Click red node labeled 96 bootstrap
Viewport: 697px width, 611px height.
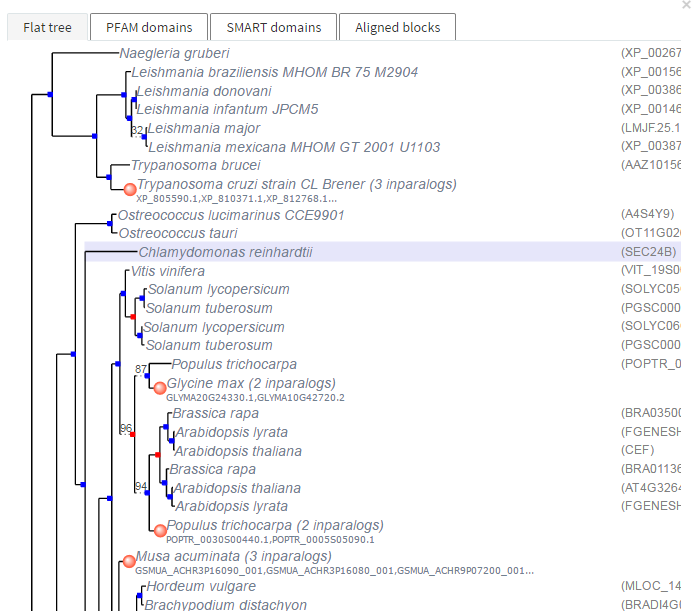click(132, 434)
